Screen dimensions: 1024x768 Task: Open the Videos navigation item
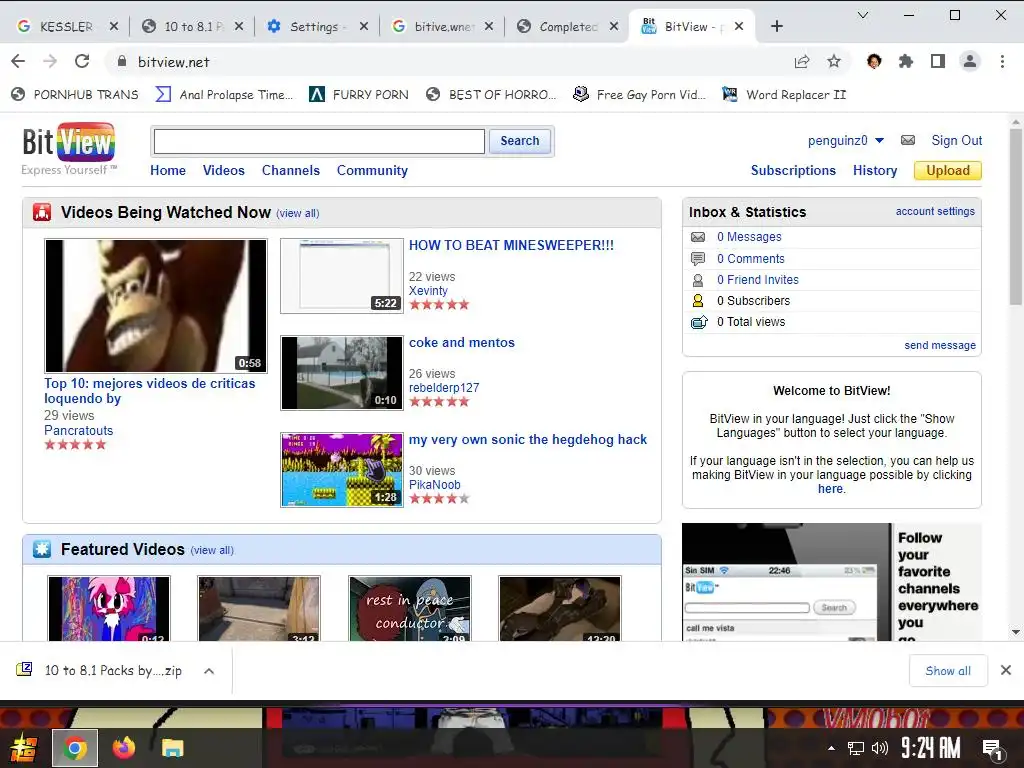click(223, 170)
